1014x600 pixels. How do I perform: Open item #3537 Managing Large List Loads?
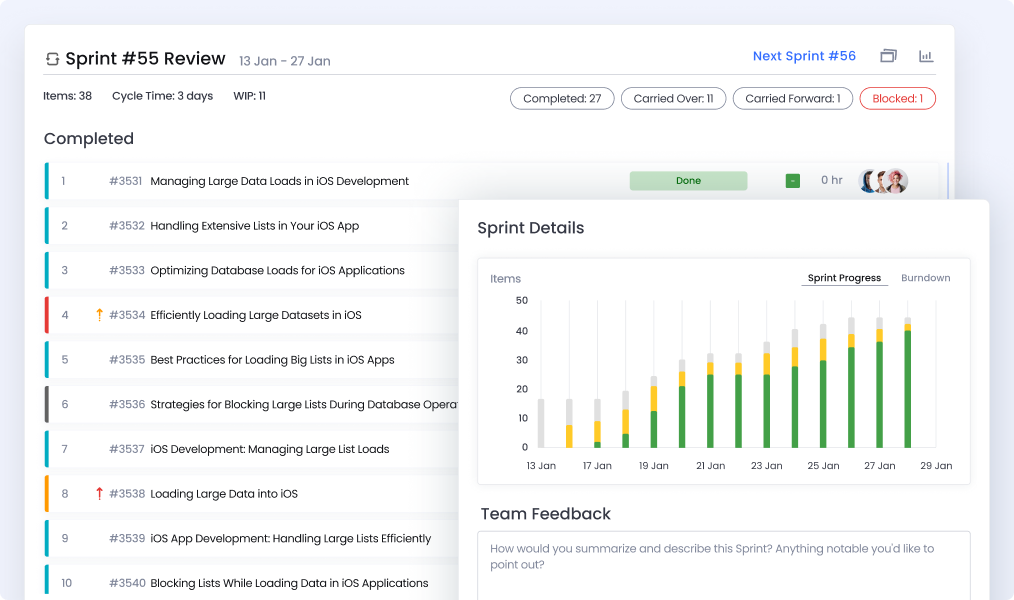tap(269, 449)
